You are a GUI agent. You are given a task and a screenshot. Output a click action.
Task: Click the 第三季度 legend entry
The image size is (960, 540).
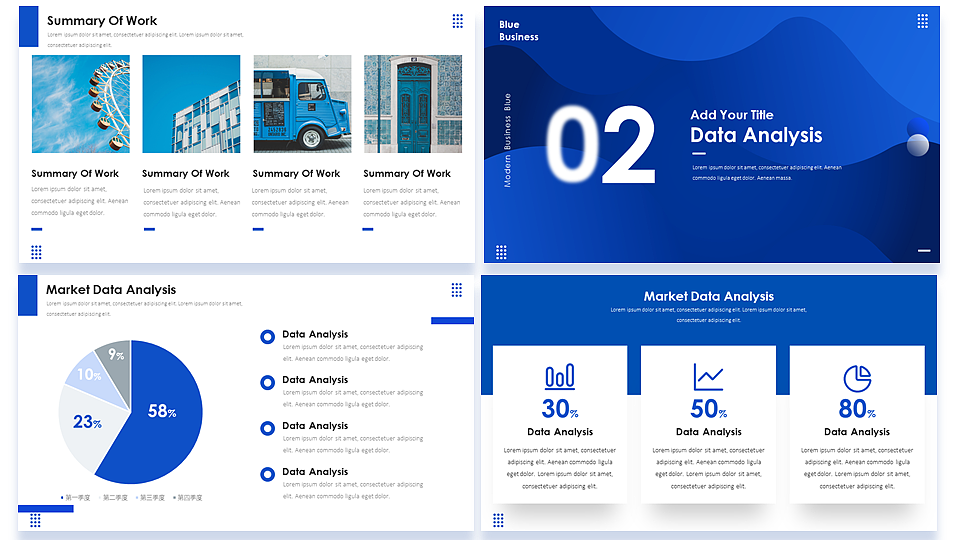(151, 498)
